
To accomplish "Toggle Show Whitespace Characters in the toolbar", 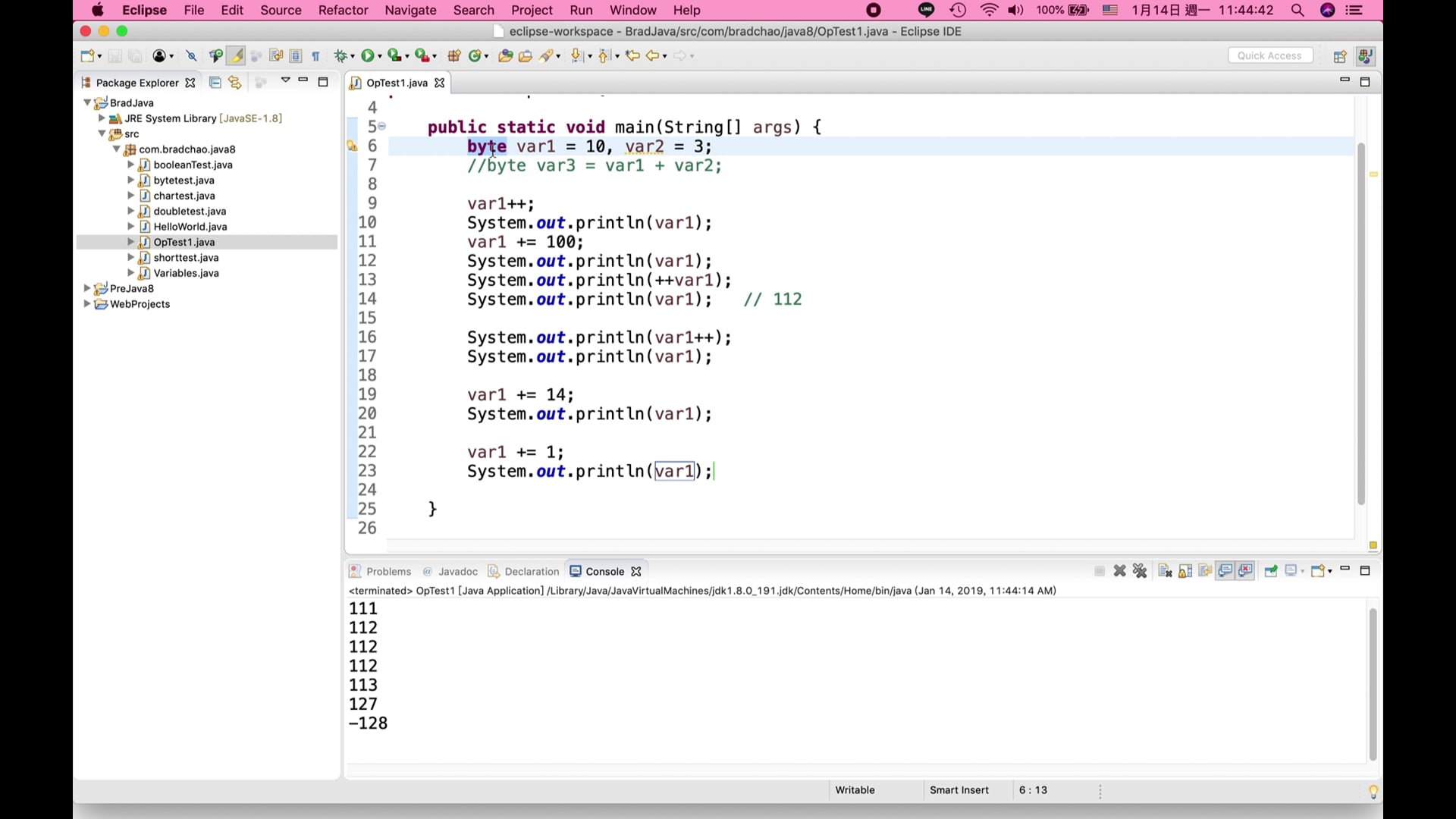I will click(316, 55).
